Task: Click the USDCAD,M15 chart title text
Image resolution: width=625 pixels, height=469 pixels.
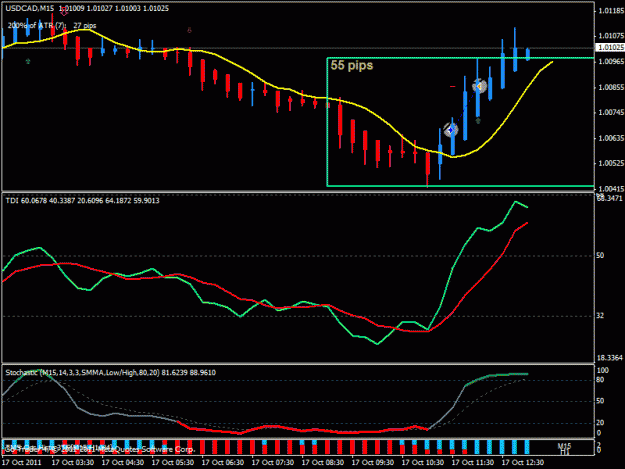Action: pos(30,8)
